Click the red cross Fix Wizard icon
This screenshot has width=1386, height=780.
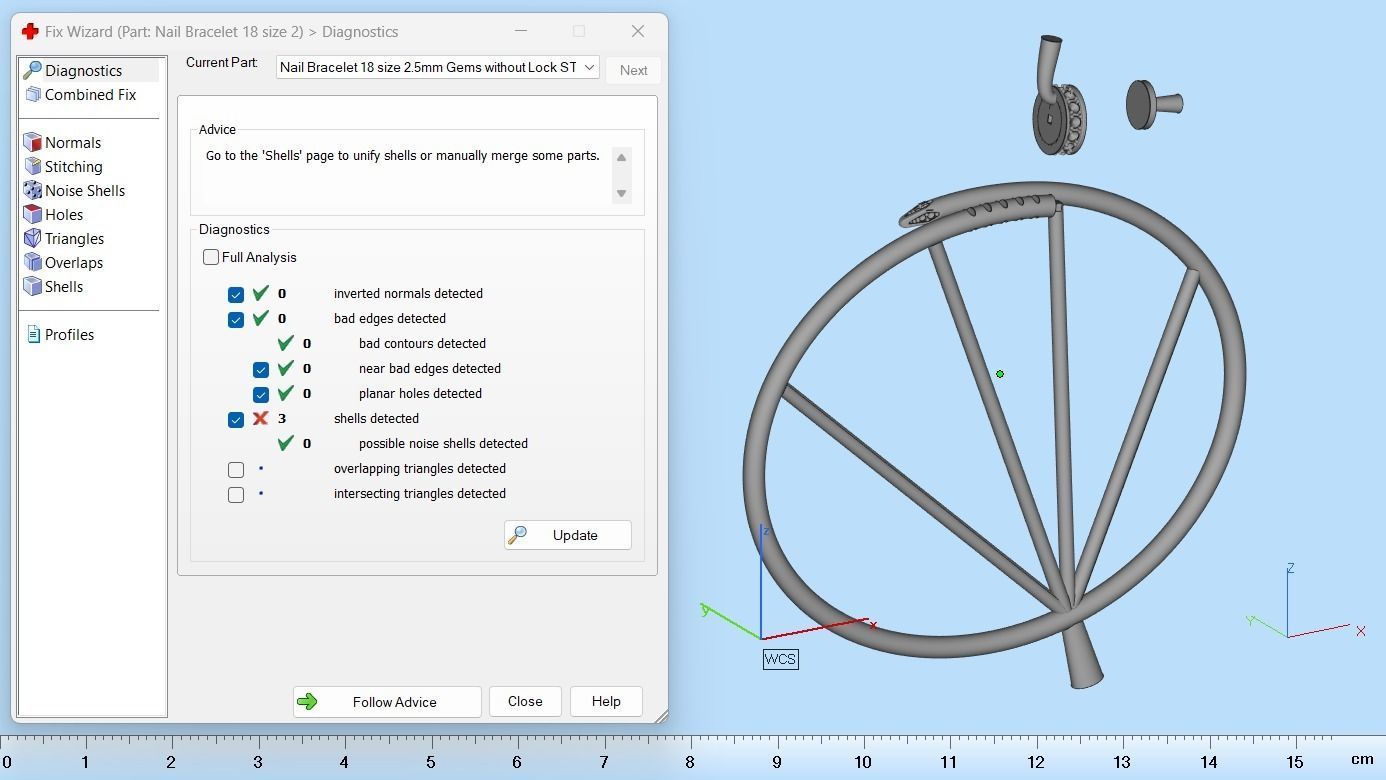tap(30, 31)
